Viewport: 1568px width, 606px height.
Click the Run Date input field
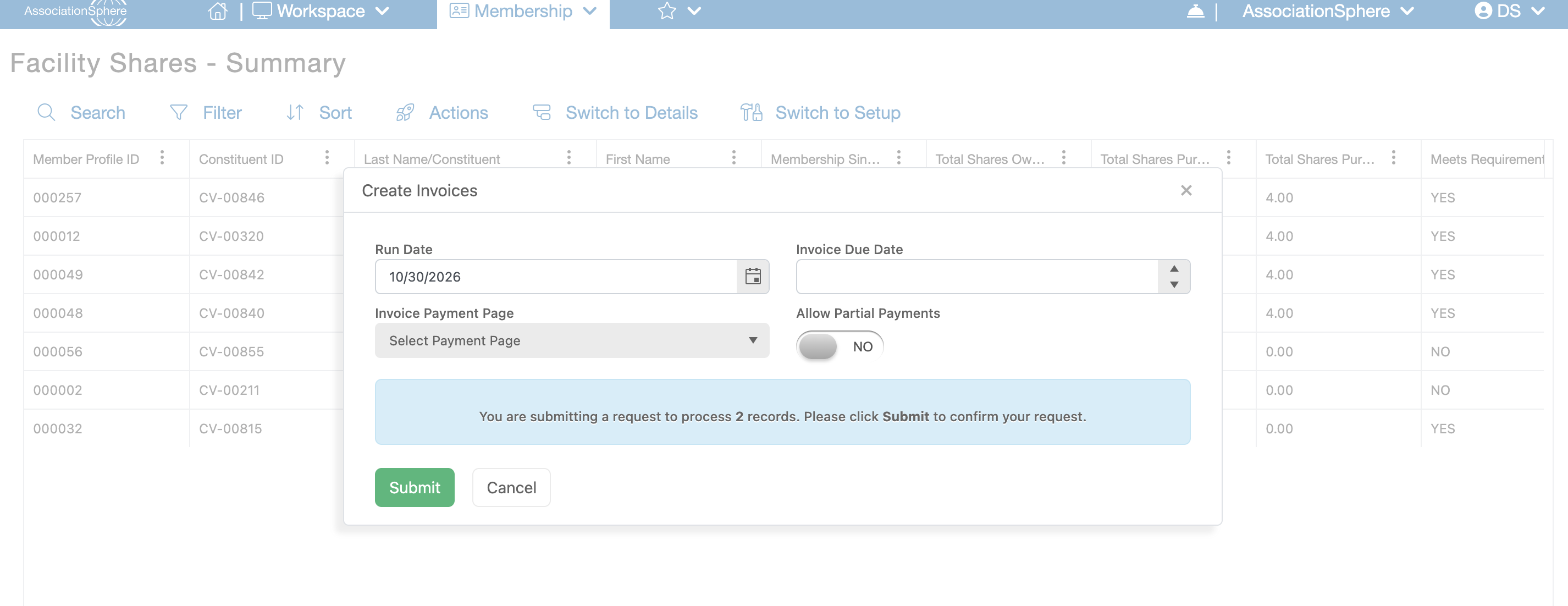(x=556, y=277)
